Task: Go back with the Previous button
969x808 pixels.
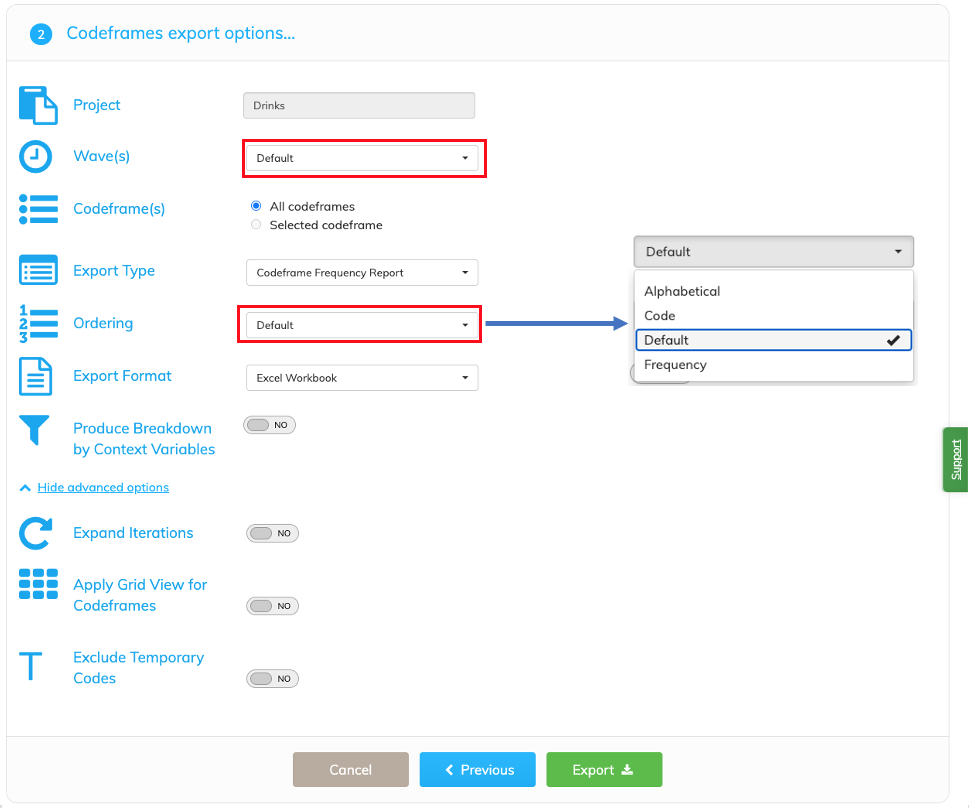Action: click(478, 770)
